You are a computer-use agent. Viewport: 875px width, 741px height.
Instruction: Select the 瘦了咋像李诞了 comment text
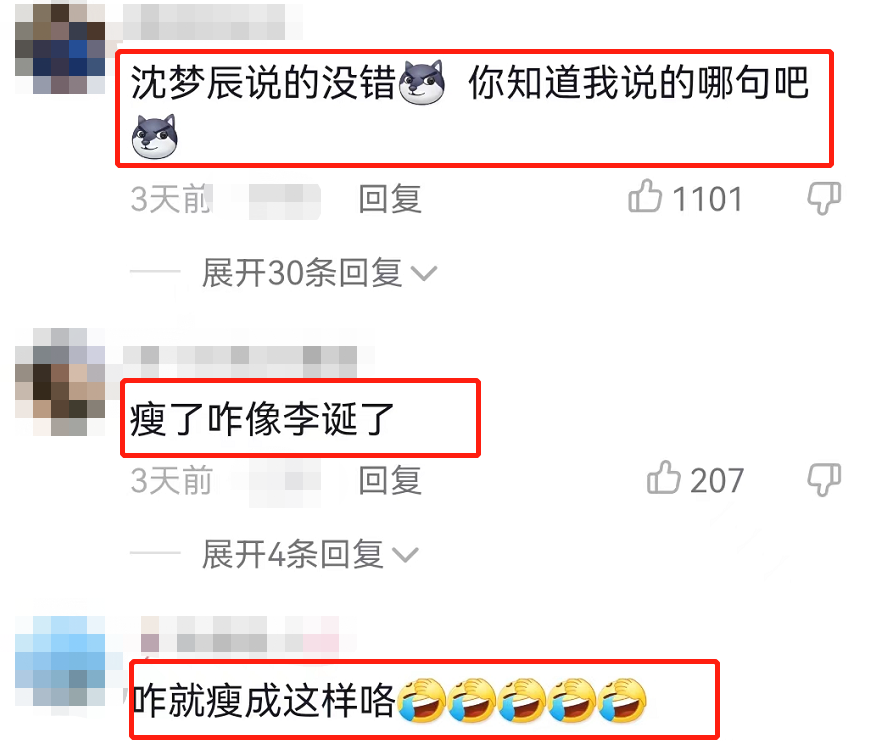(x=262, y=418)
